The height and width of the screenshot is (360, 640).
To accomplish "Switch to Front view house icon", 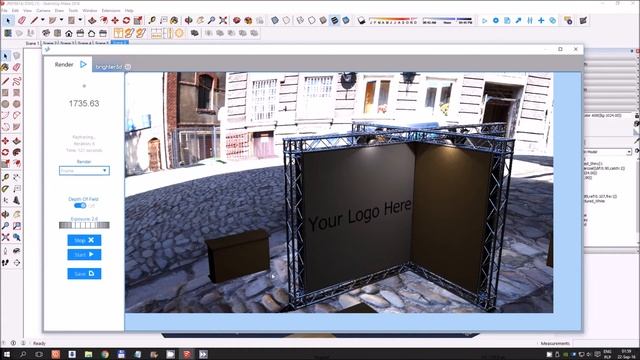I will tap(69, 33).
